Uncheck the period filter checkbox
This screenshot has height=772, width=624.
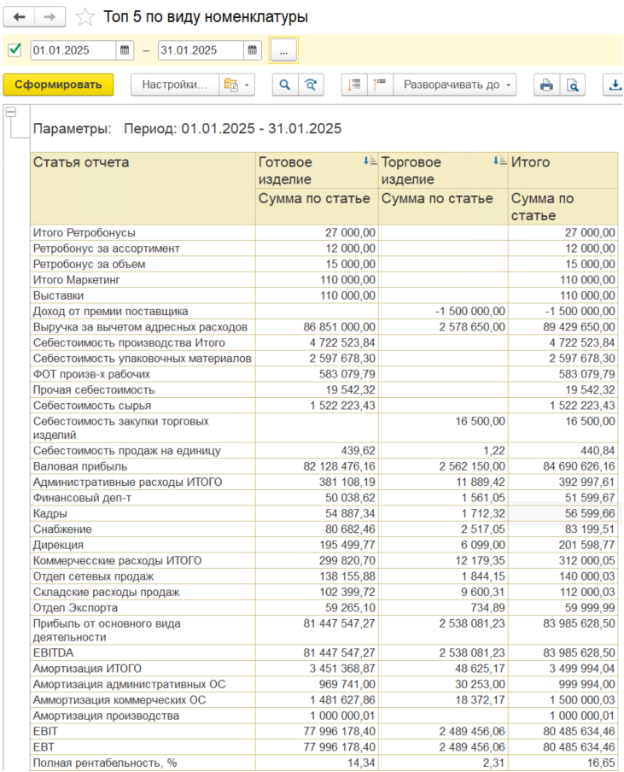[x=14, y=50]
